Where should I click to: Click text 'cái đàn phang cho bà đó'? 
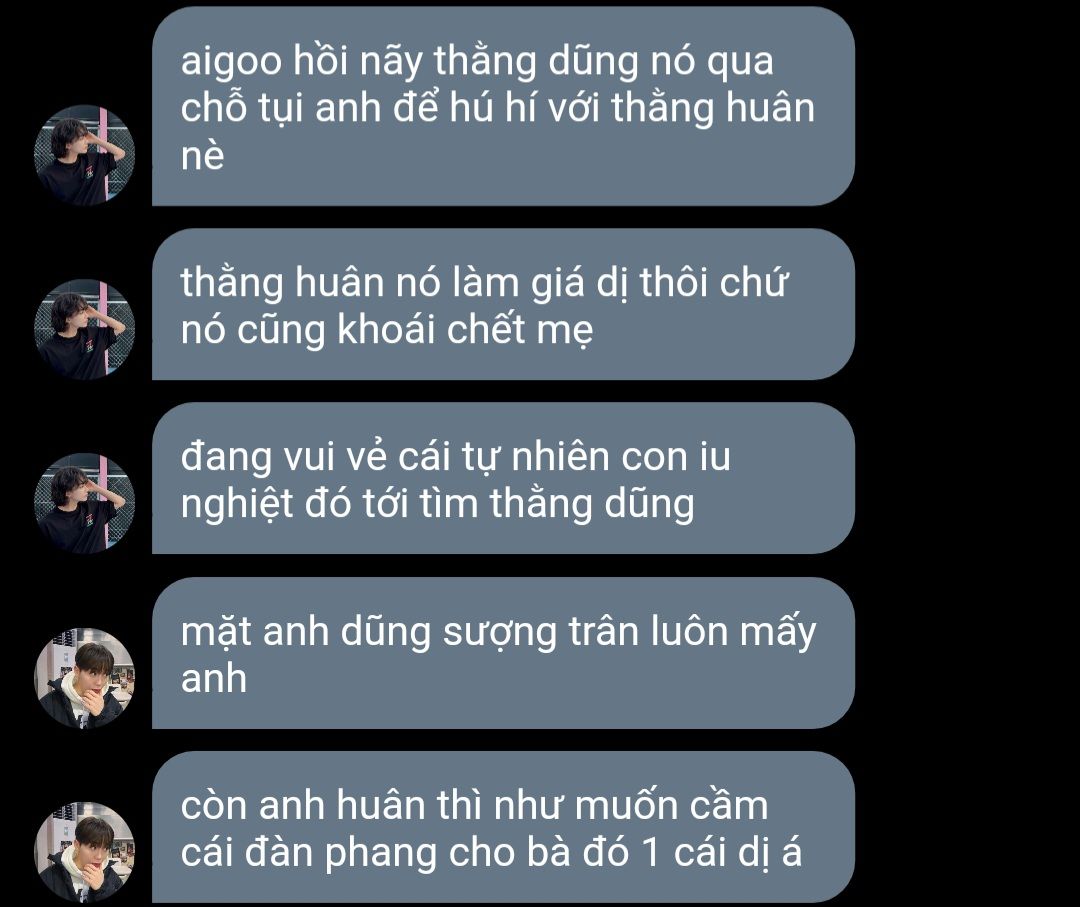[406, 853]
